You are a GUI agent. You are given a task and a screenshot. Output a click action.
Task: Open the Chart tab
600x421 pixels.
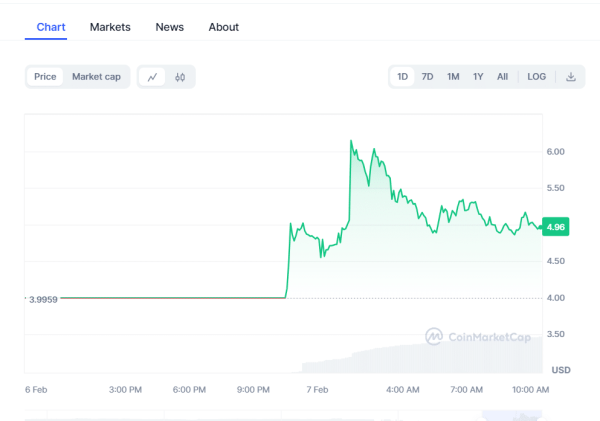click(51, 27)
